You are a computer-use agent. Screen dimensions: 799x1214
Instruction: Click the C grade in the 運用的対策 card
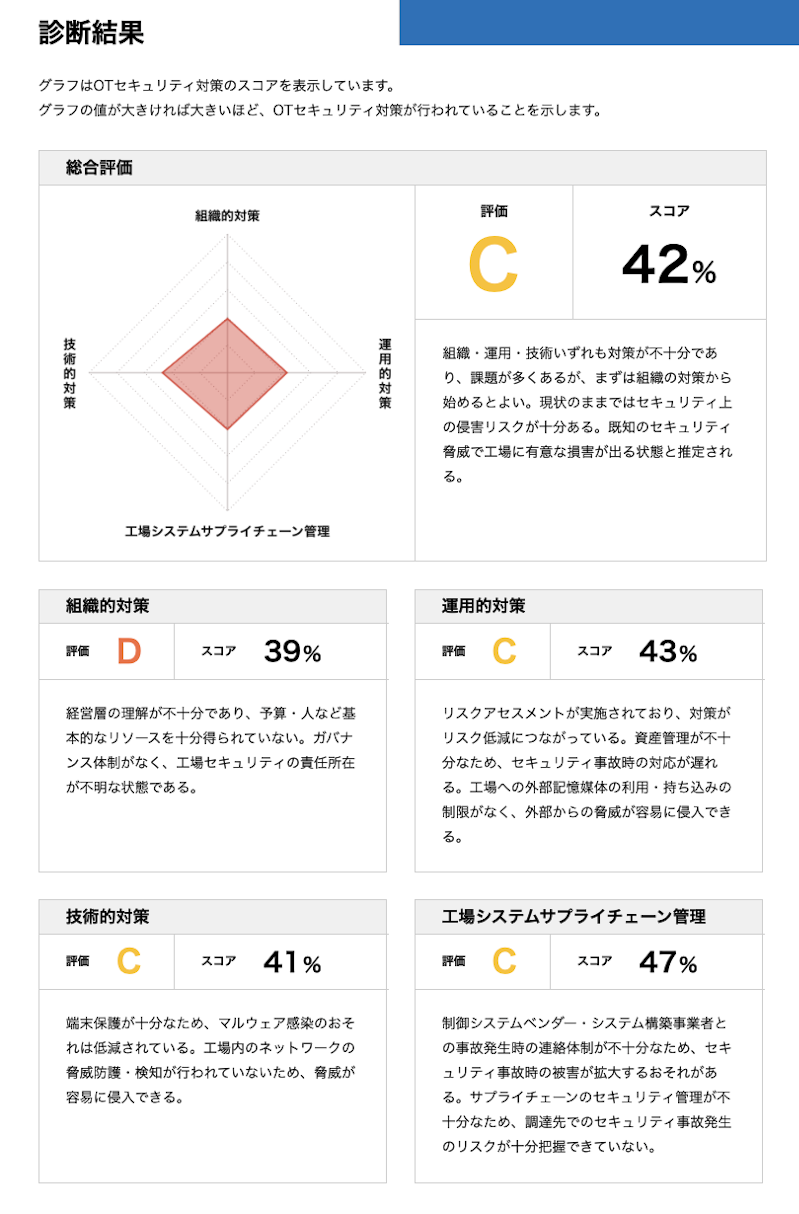504,652
